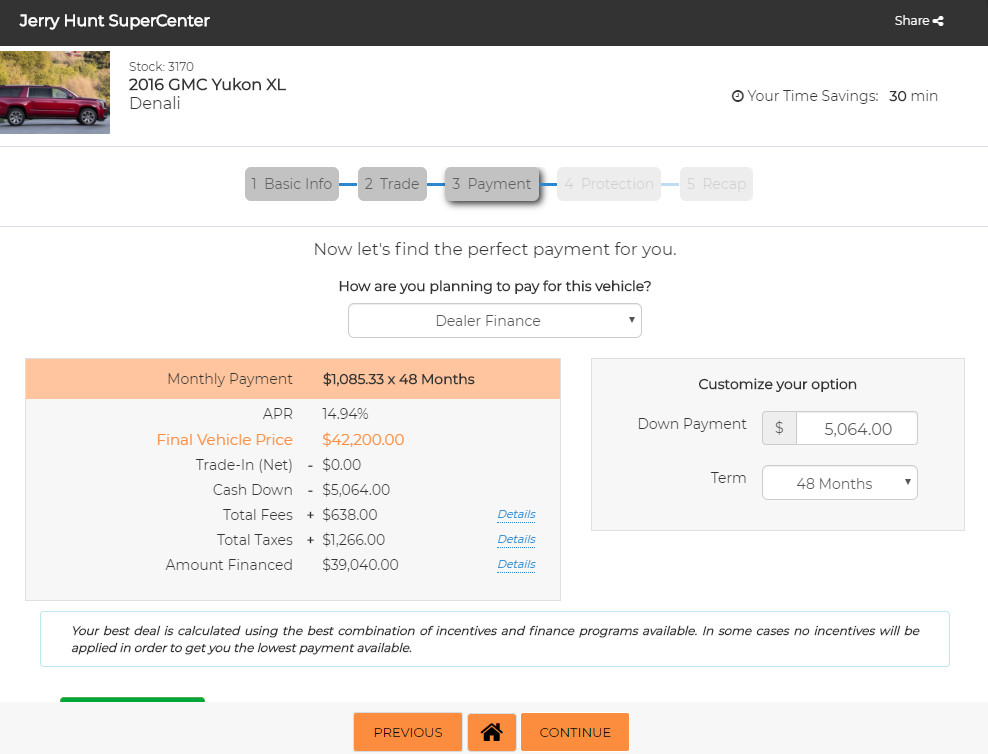Click the red Yukon XL vehicle thumbnail
Screen dimensions: 988x754
54,92
